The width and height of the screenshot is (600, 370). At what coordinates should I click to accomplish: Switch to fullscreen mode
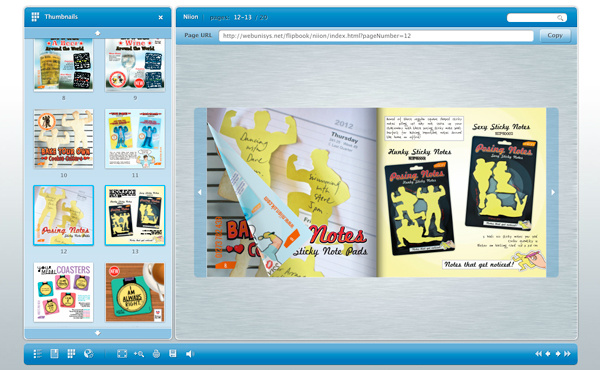pyautogui.click(x=122, y=354)
